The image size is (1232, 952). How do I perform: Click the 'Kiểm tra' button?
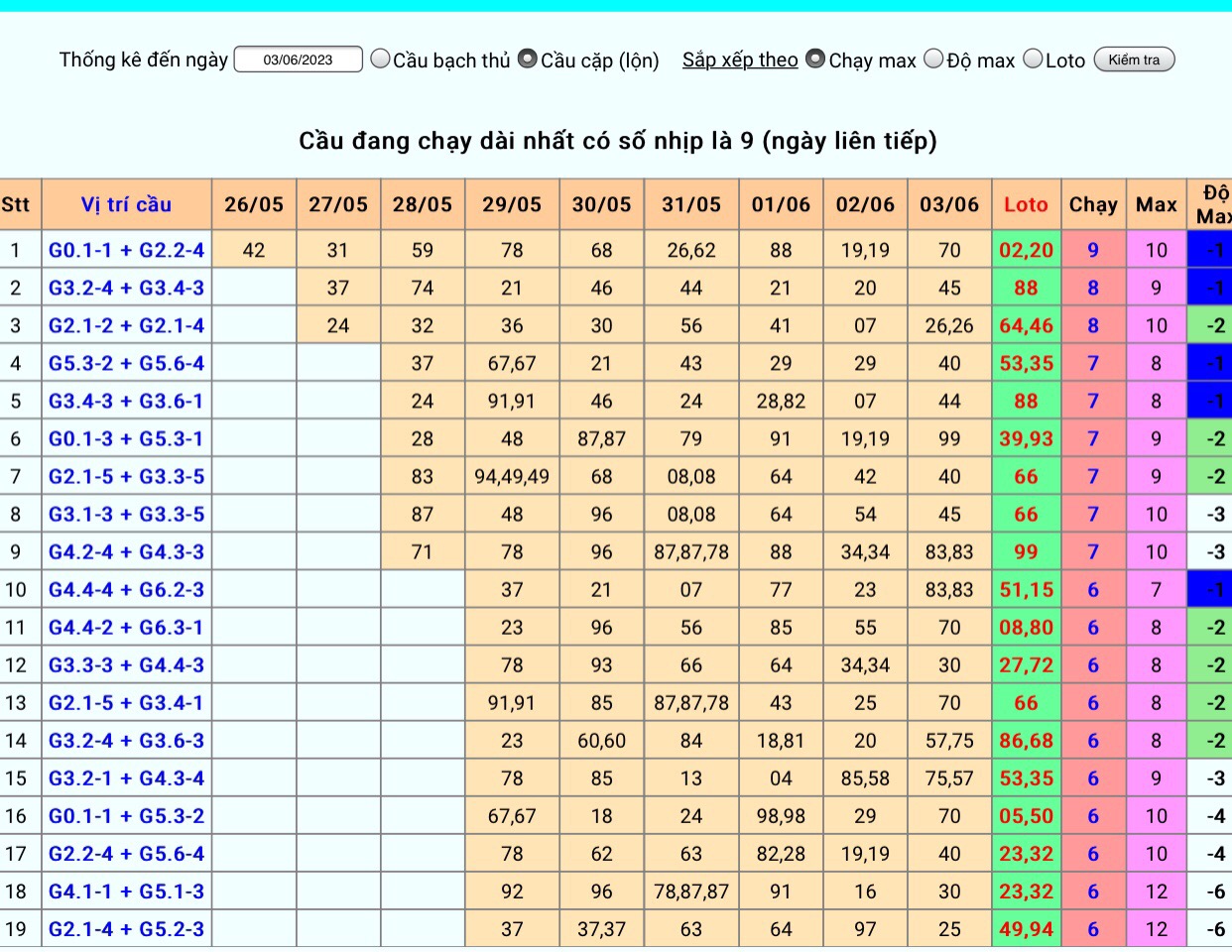[1134, 59]
